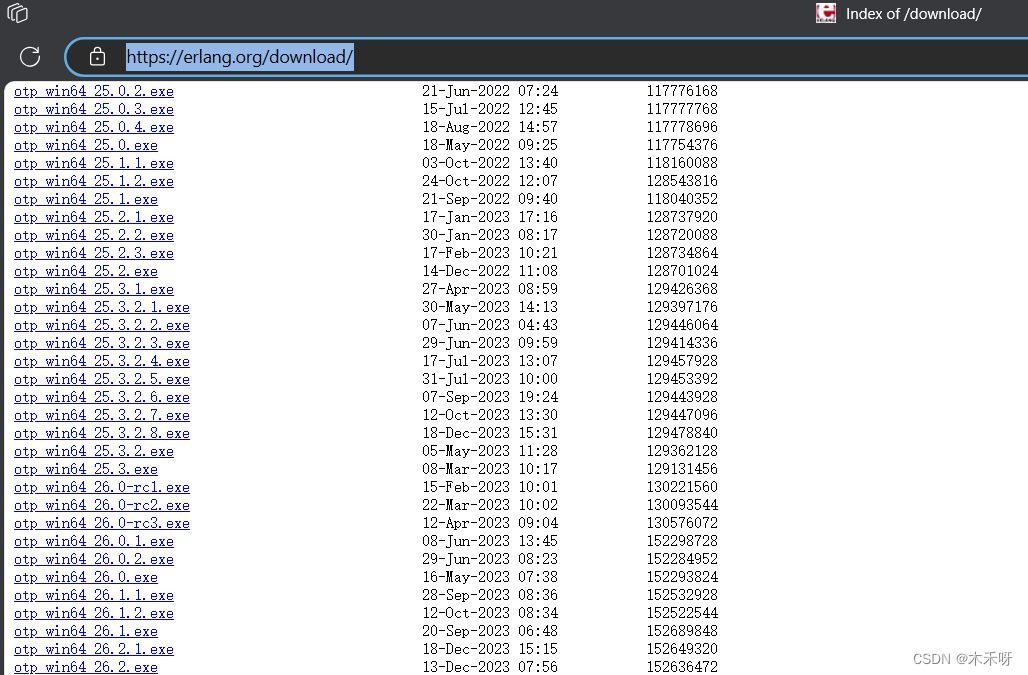The width and height of the screenshot is (1028, 675).
Task: Download otp_win64_25.2.3.exe installer
Action: coord(94,253)
